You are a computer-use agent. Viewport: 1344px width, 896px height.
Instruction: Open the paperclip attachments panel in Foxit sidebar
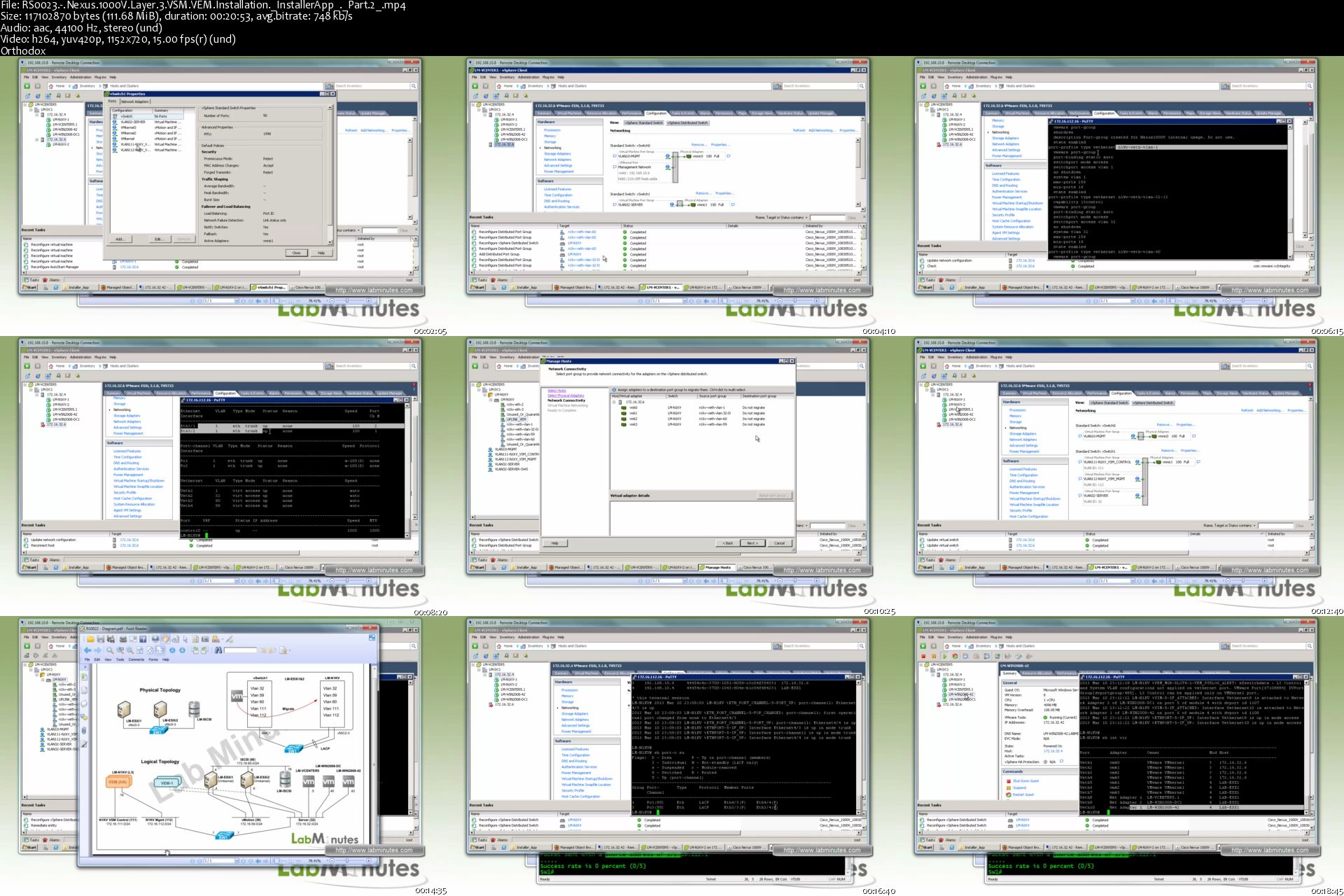84,731
